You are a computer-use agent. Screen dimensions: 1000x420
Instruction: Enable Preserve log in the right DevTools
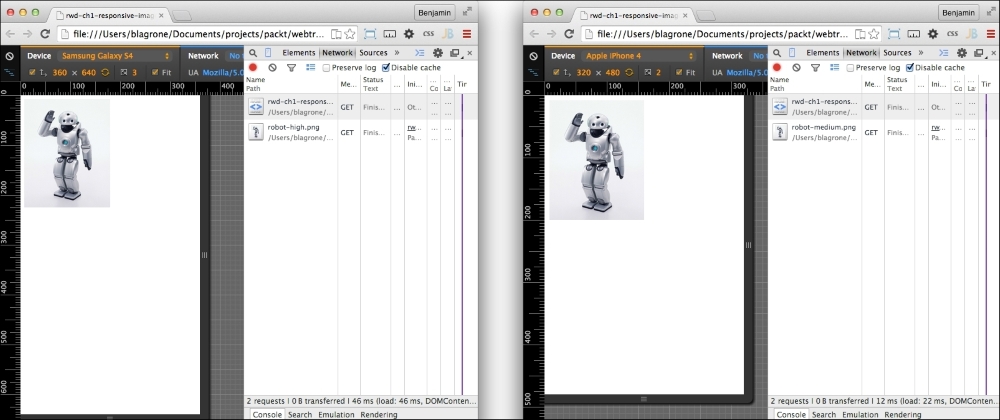coord(851,68)
